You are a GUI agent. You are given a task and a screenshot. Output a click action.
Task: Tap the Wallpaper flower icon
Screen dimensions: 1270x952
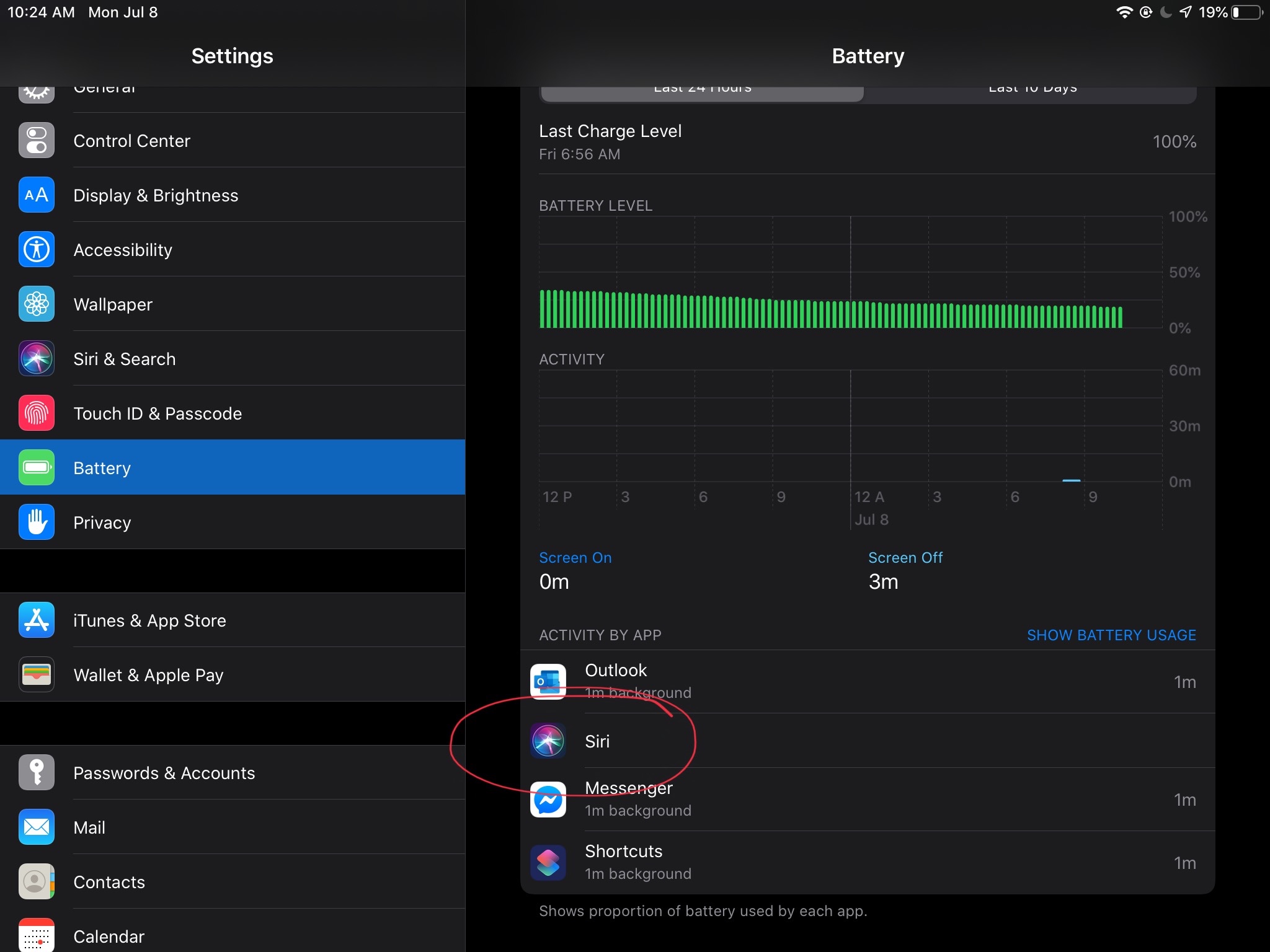[37, 304]
